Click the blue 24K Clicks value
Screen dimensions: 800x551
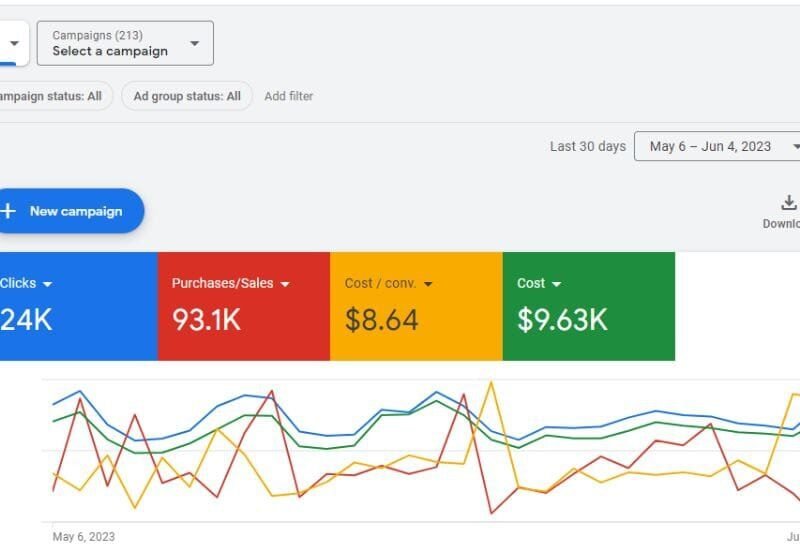[26, 320]
